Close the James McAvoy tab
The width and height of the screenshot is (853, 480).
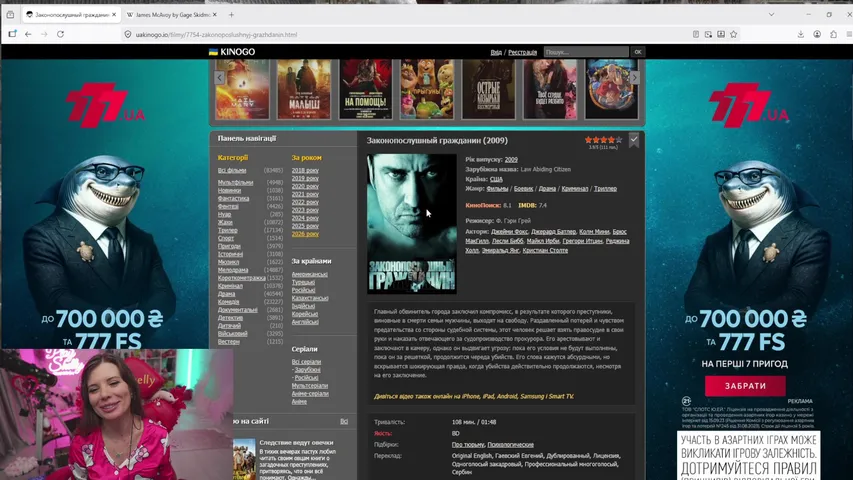214,15
